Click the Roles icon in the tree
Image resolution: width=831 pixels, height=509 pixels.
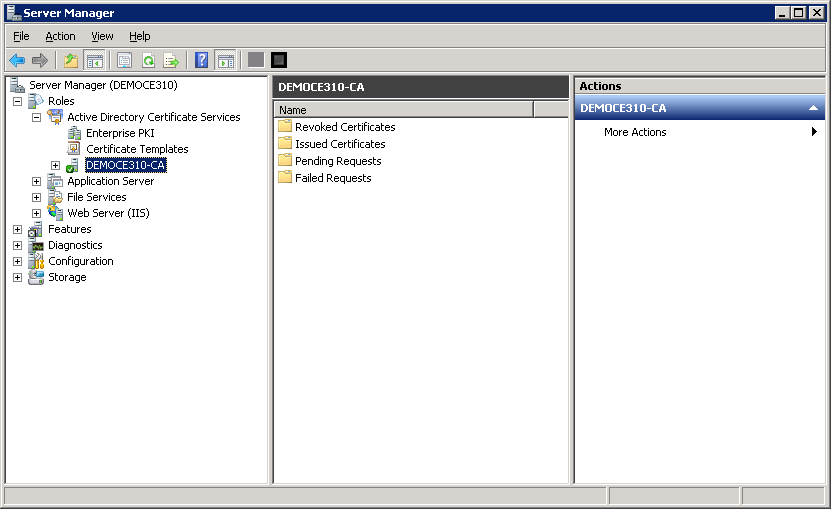[36, 101]
